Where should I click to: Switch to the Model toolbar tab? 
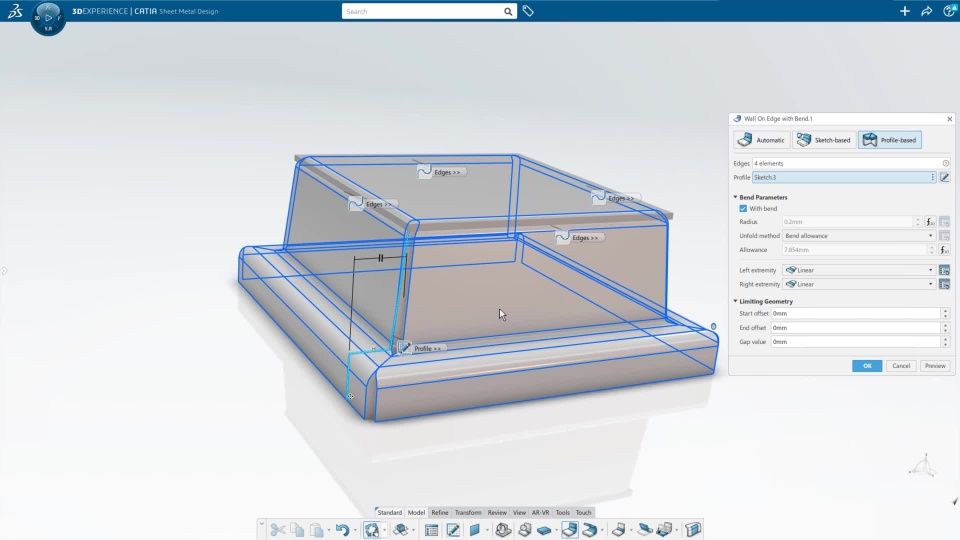pyautogui.click(x=416, y=512)
